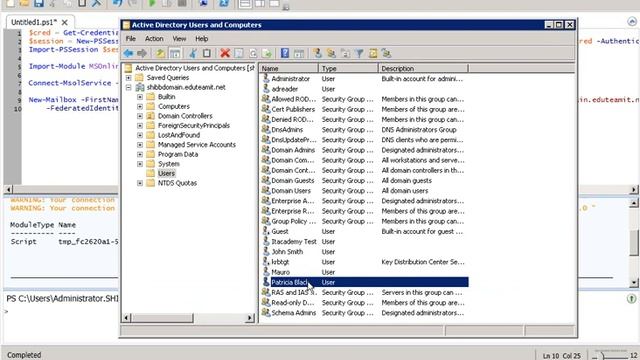
Task: Select the adreader user row
Action: 364,89
